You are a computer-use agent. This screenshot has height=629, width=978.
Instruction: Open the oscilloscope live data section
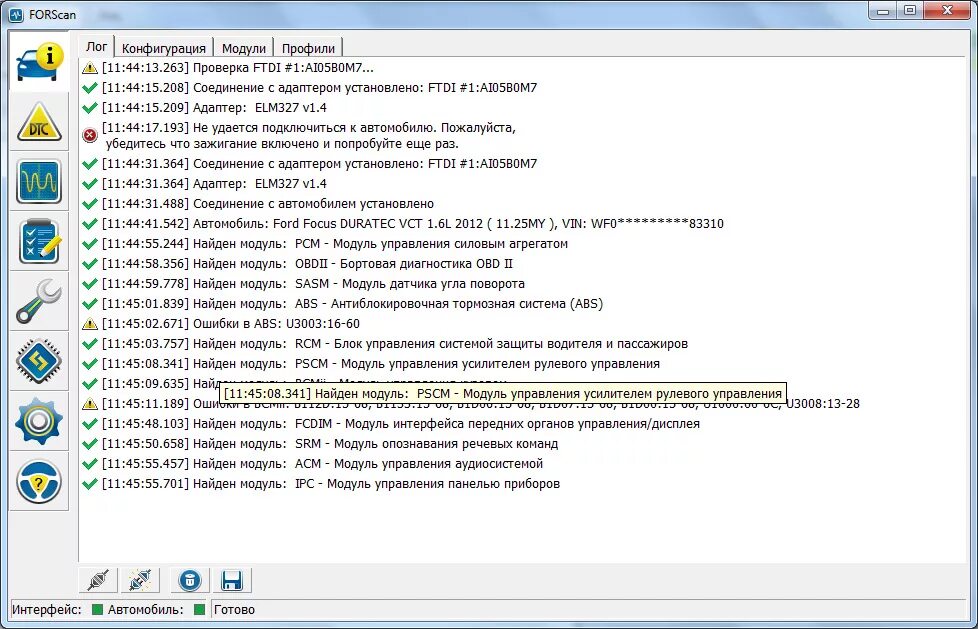39,182
